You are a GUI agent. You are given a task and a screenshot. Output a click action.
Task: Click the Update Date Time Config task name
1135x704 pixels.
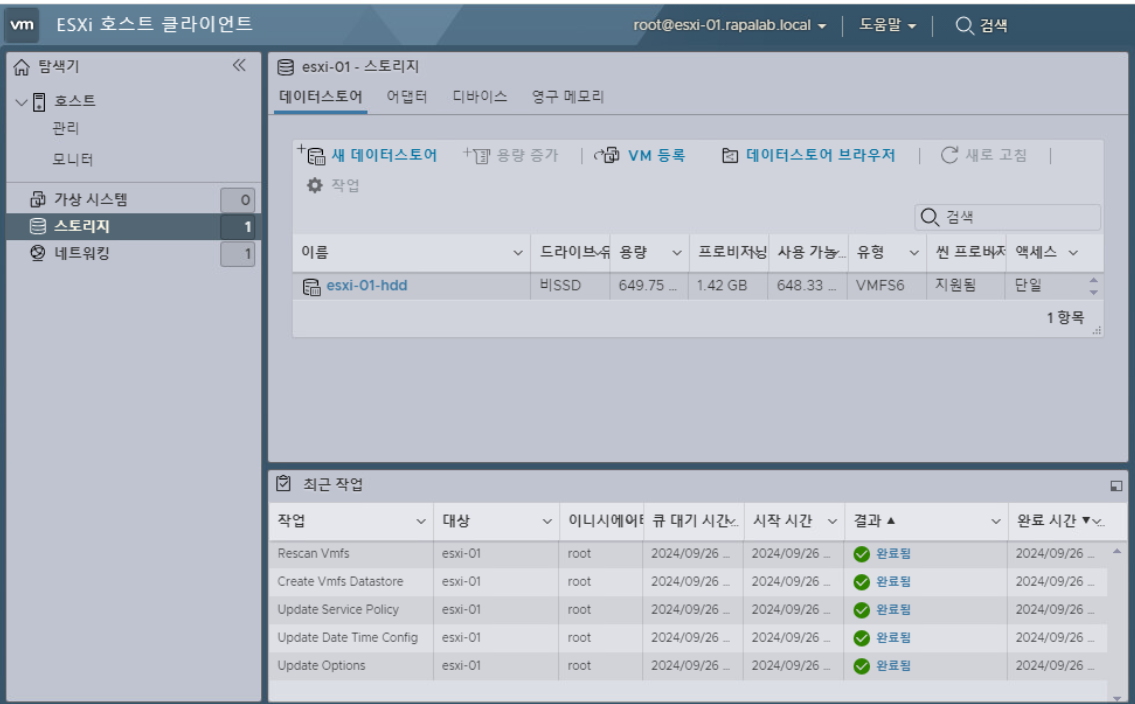pos(347,638)
